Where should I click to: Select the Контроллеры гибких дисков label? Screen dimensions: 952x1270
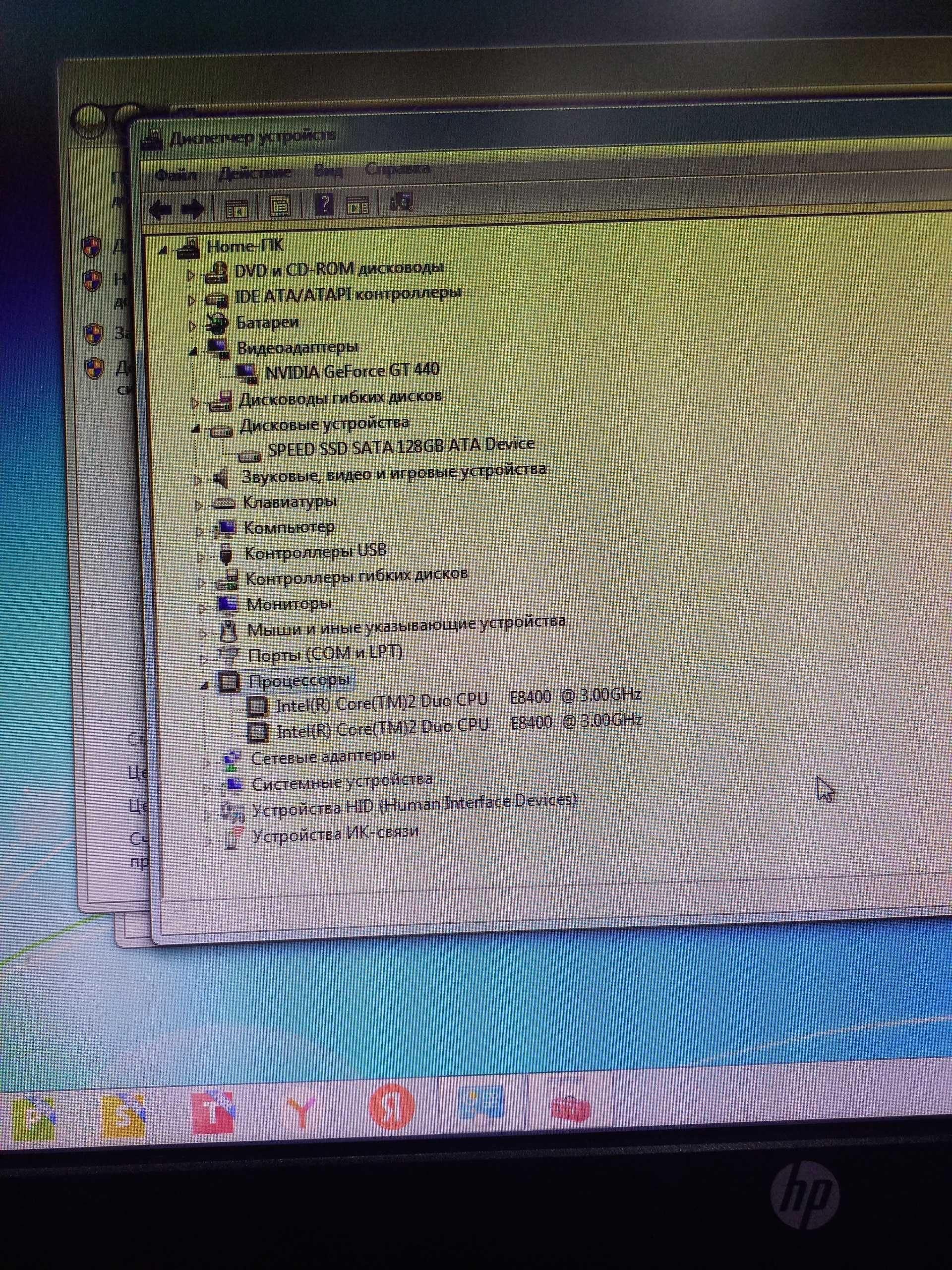(357, 576)
